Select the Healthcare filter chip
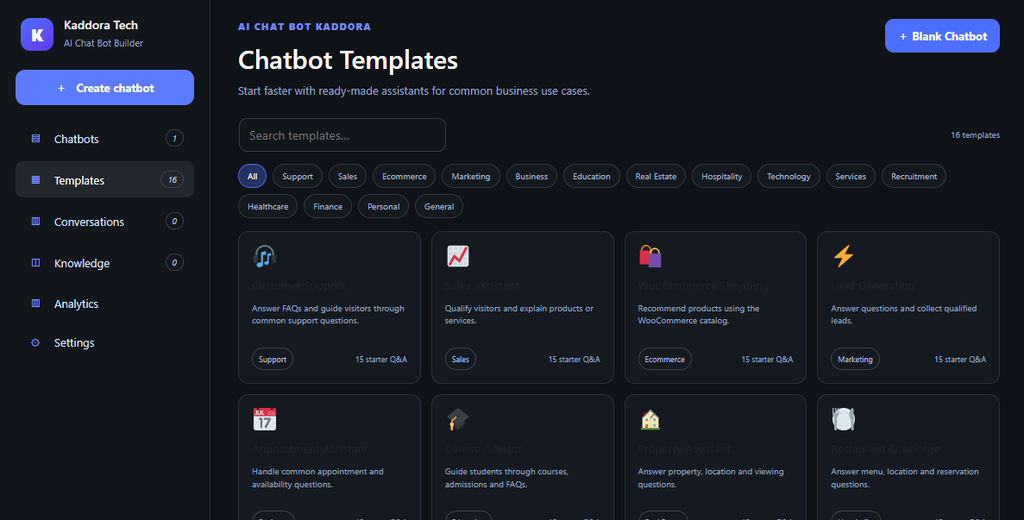 (268, 206)
